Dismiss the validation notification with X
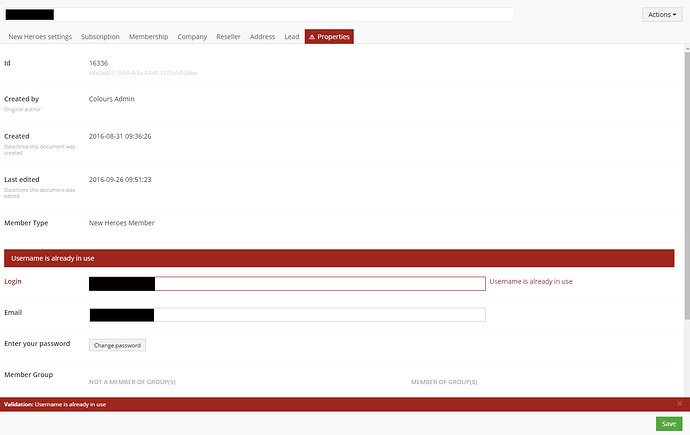Image resolution: width=690 pixels, height=435 pixels. [679, 404]
